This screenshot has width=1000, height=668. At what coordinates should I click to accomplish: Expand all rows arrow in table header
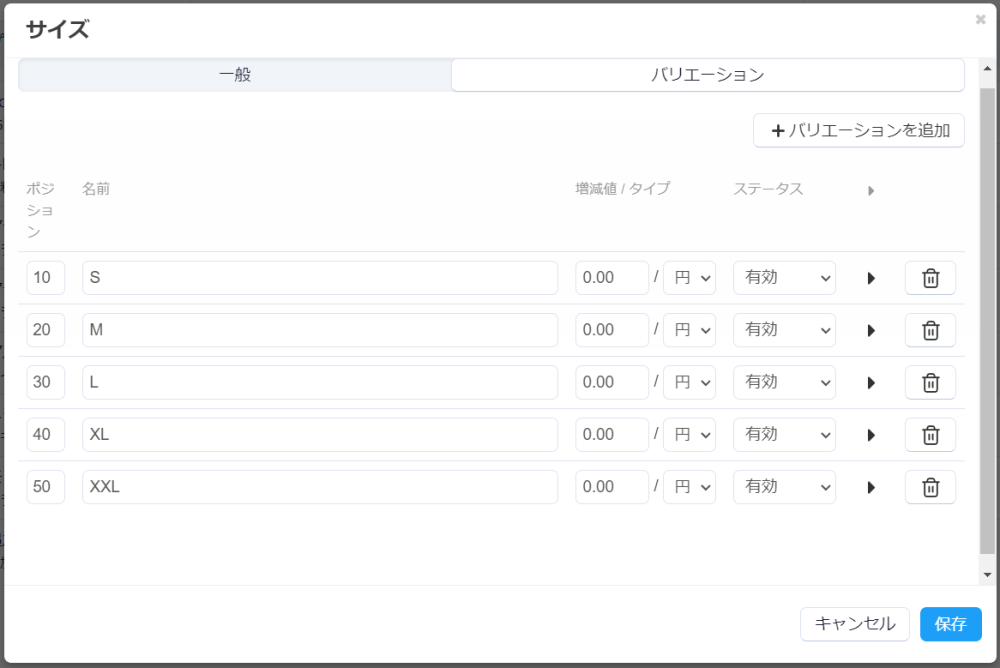[871, 191]
